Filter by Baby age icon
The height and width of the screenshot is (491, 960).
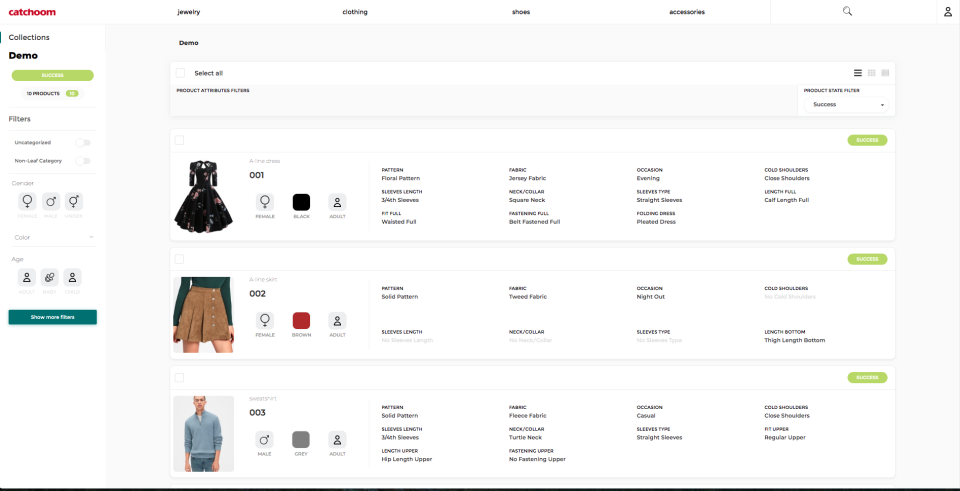coord(50,277)
